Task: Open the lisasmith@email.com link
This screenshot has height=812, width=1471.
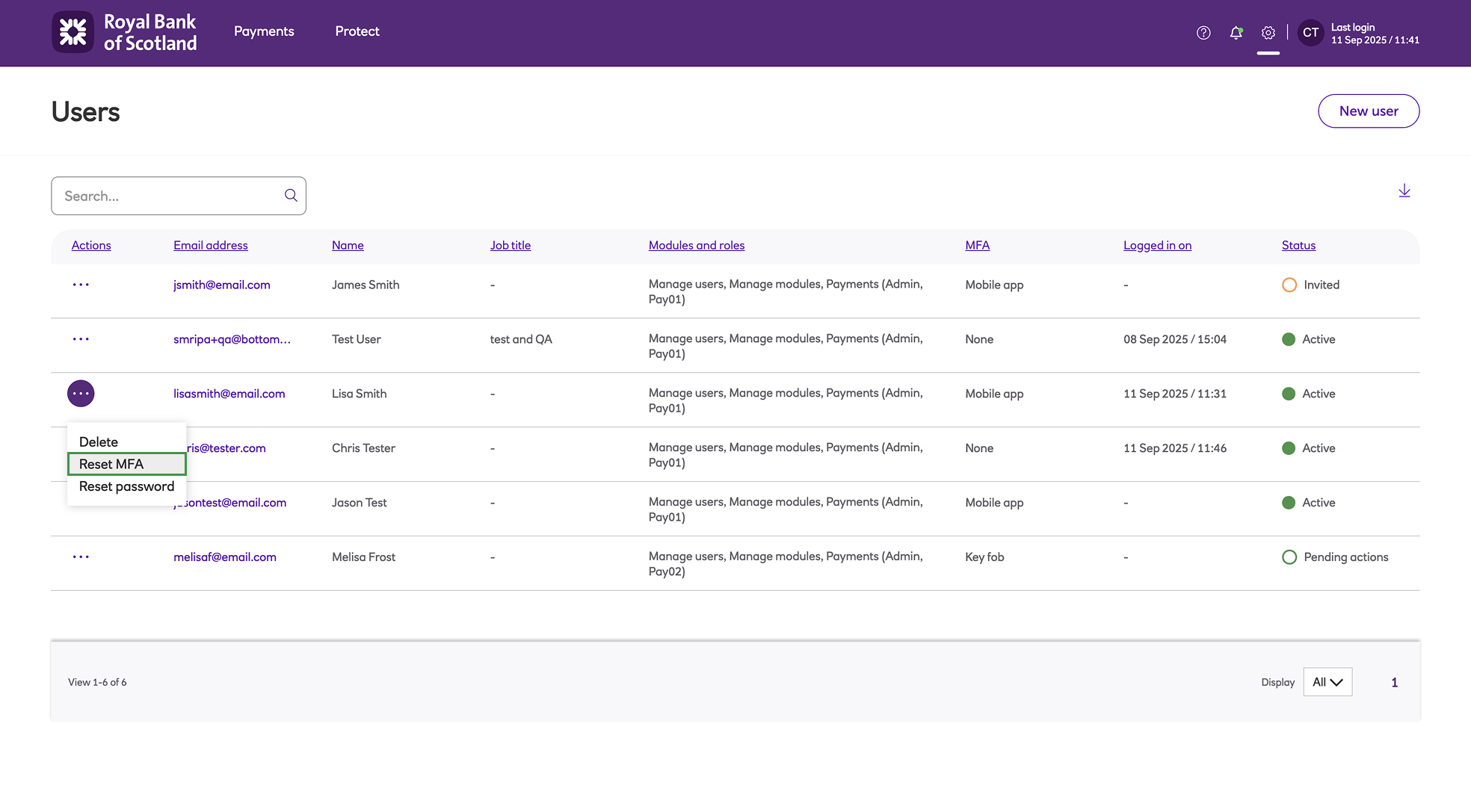Action: tap(229, 394)
